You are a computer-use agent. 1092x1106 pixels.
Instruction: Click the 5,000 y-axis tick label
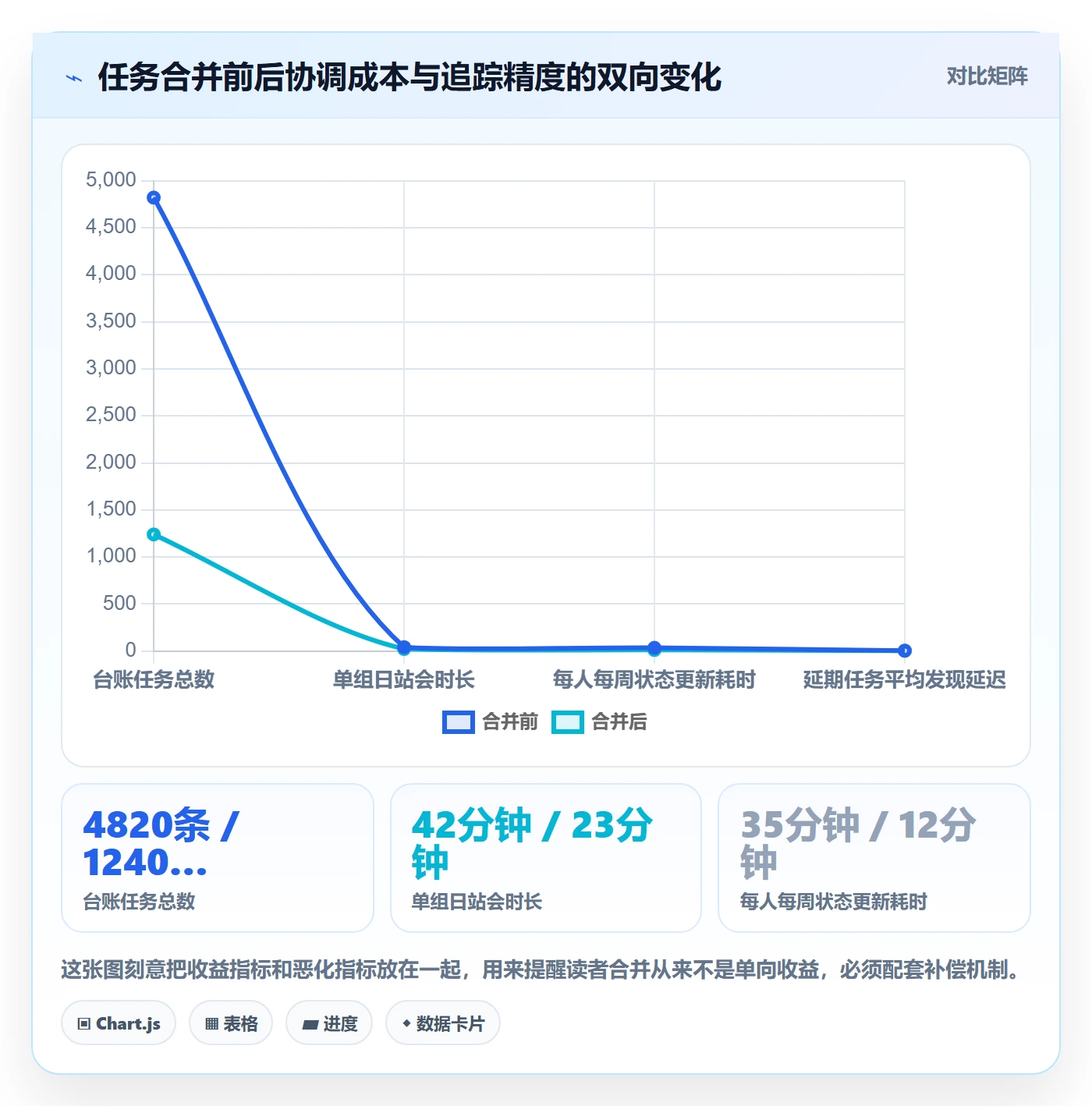pyautogui.click(x=111, y=180)
